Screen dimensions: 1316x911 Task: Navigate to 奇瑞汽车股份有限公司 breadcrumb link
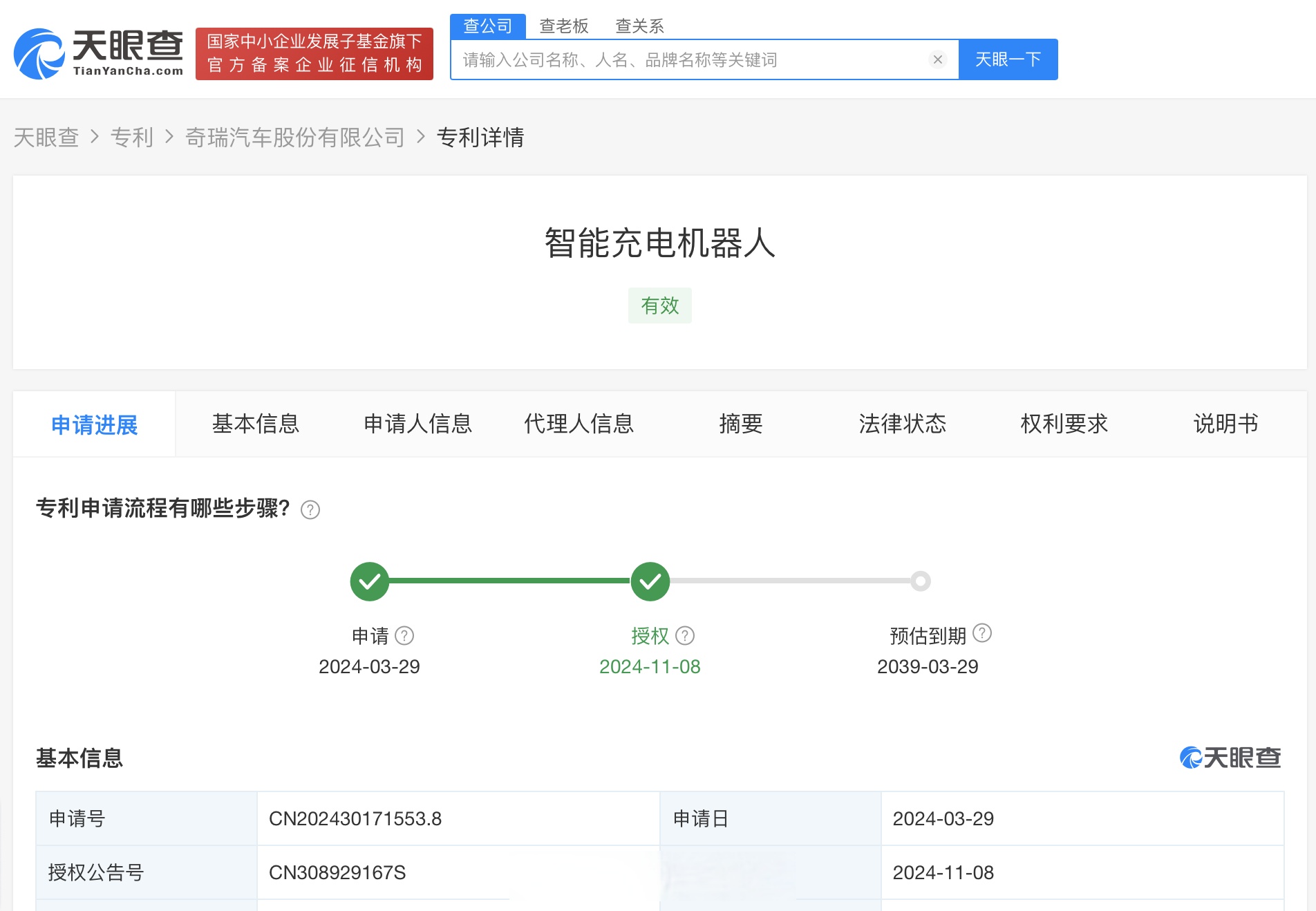click(296, 138)
